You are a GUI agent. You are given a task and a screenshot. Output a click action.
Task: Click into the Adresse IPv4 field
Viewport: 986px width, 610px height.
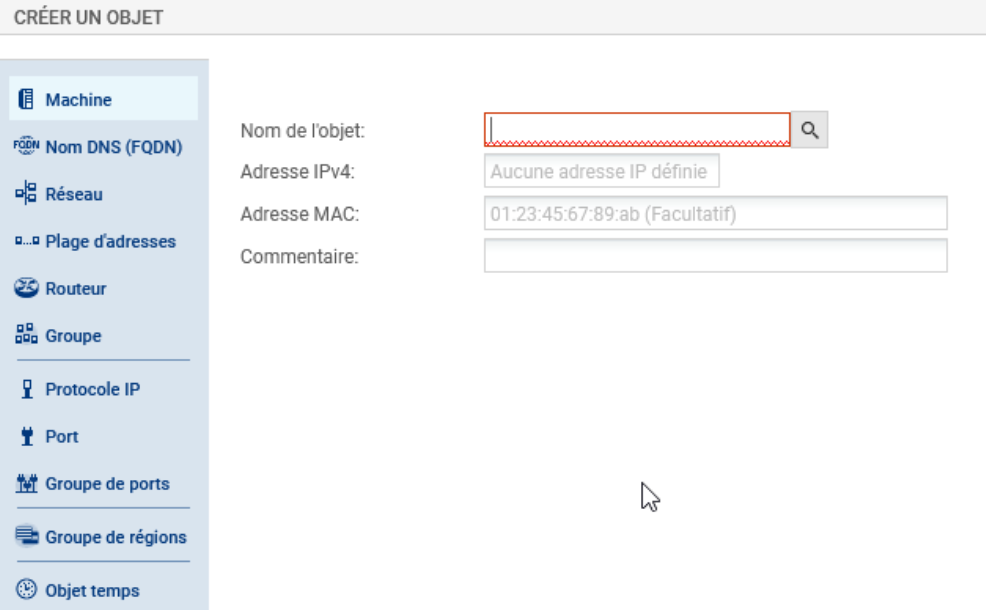coord(601,172)
